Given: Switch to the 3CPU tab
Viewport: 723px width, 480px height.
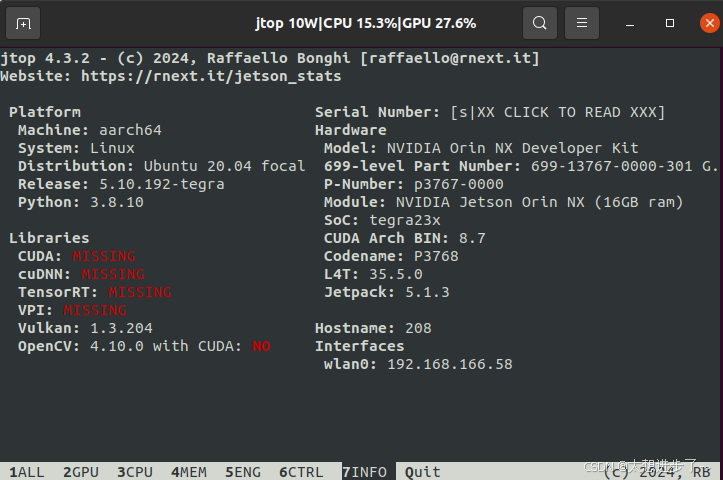Looking at the screenshot, I should pos(135,472).
